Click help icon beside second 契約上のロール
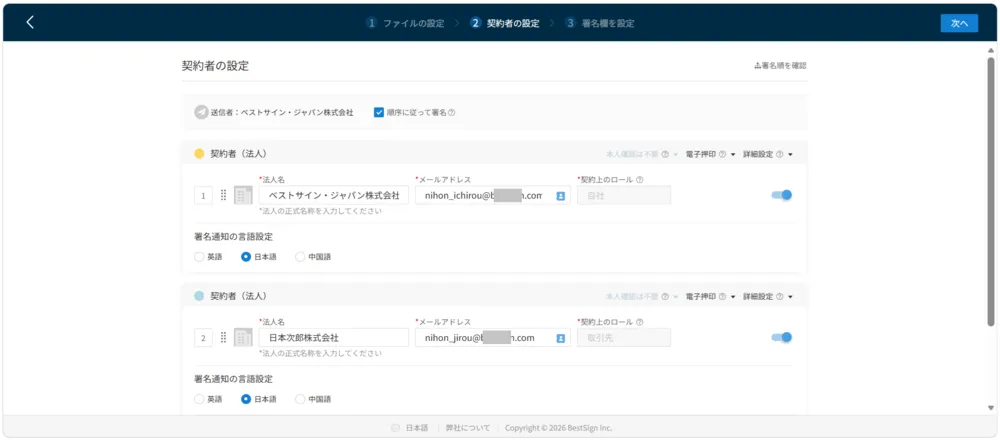This screenshot has height=440, width=1000. [640, 322]
